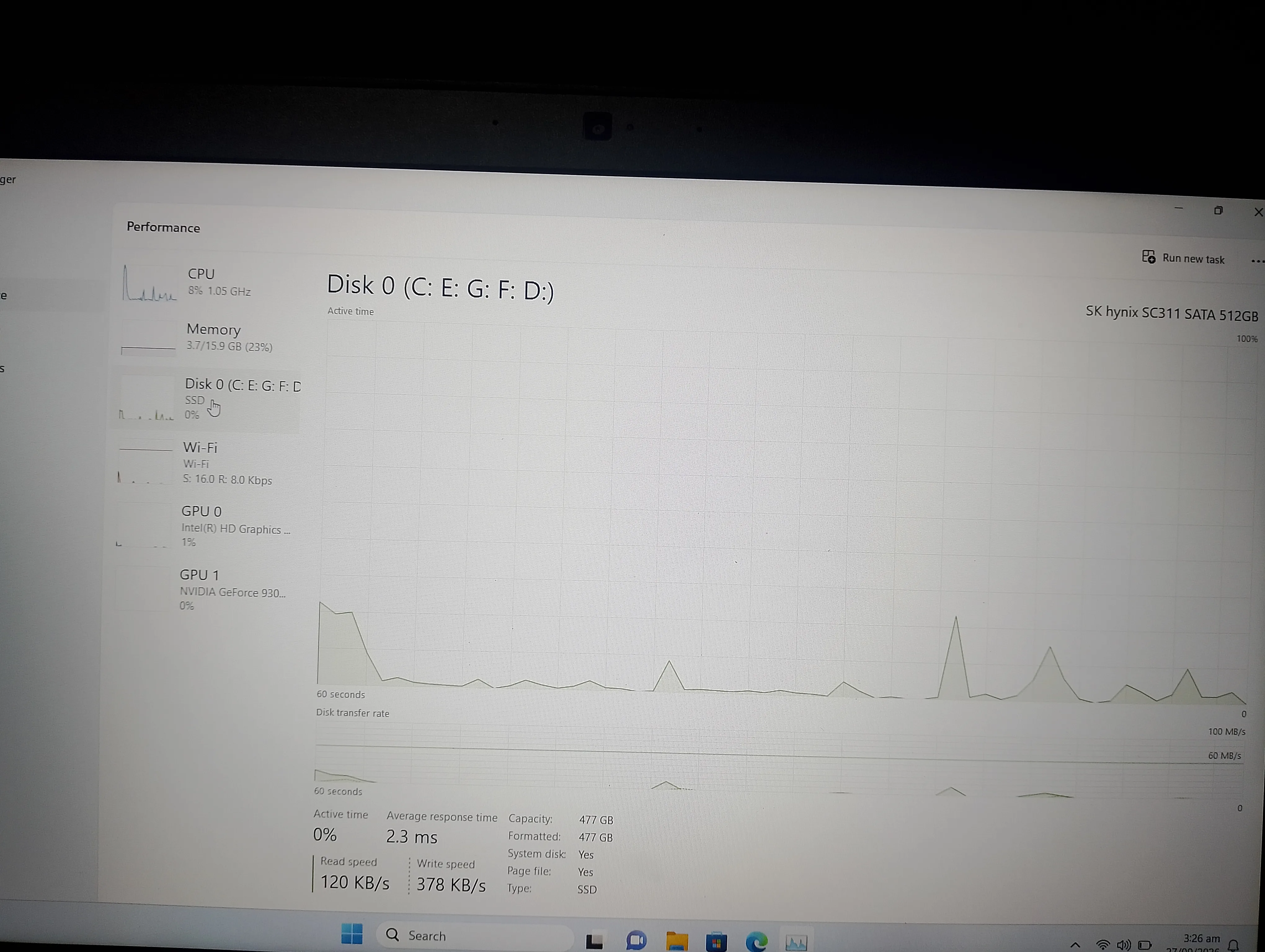Screen dimensions: 1265x952
Task: Show hidden system tray icons
Action: click(1075, 945)
